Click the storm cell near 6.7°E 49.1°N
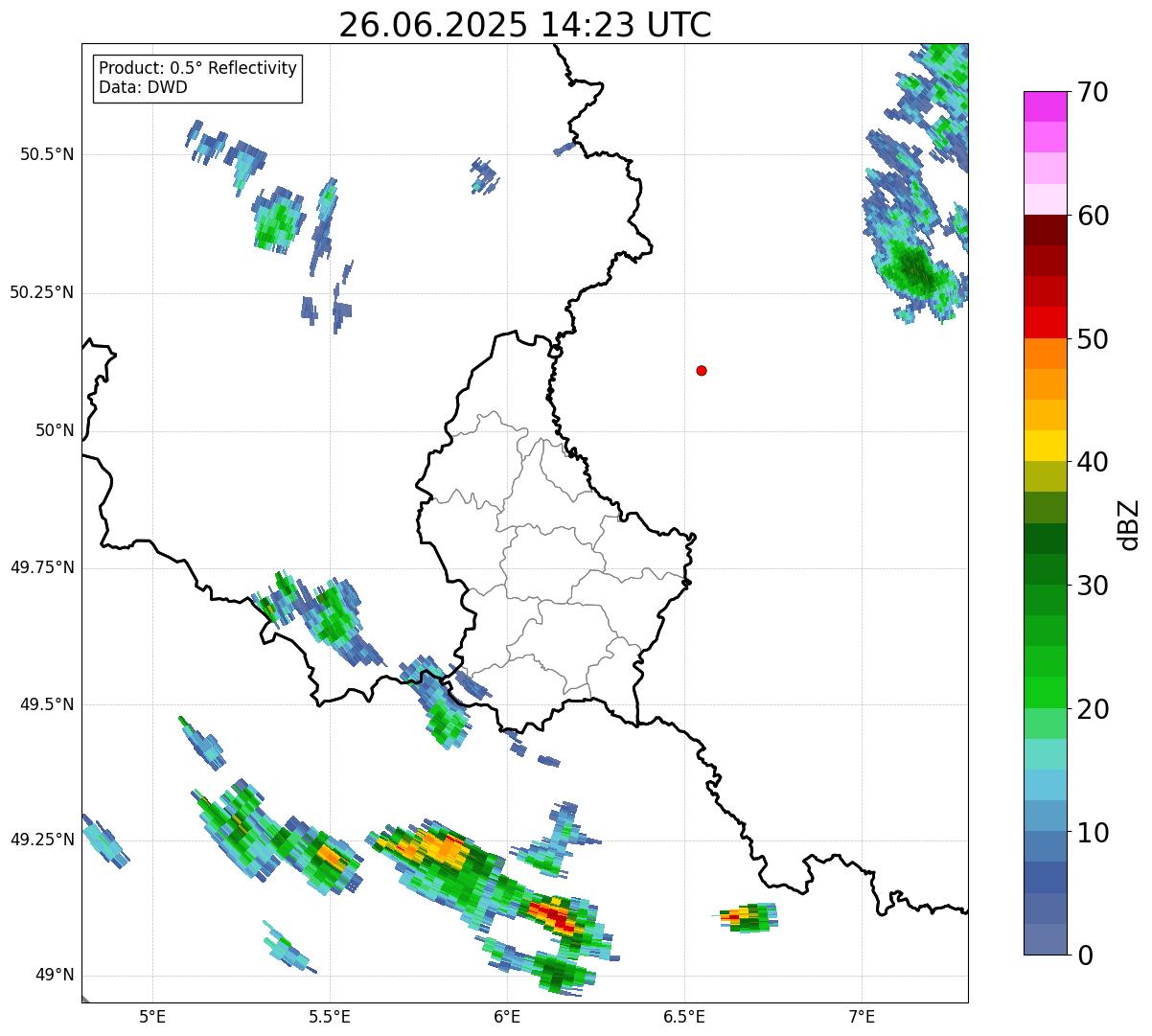1152x1036 pixels. [748, 917]
